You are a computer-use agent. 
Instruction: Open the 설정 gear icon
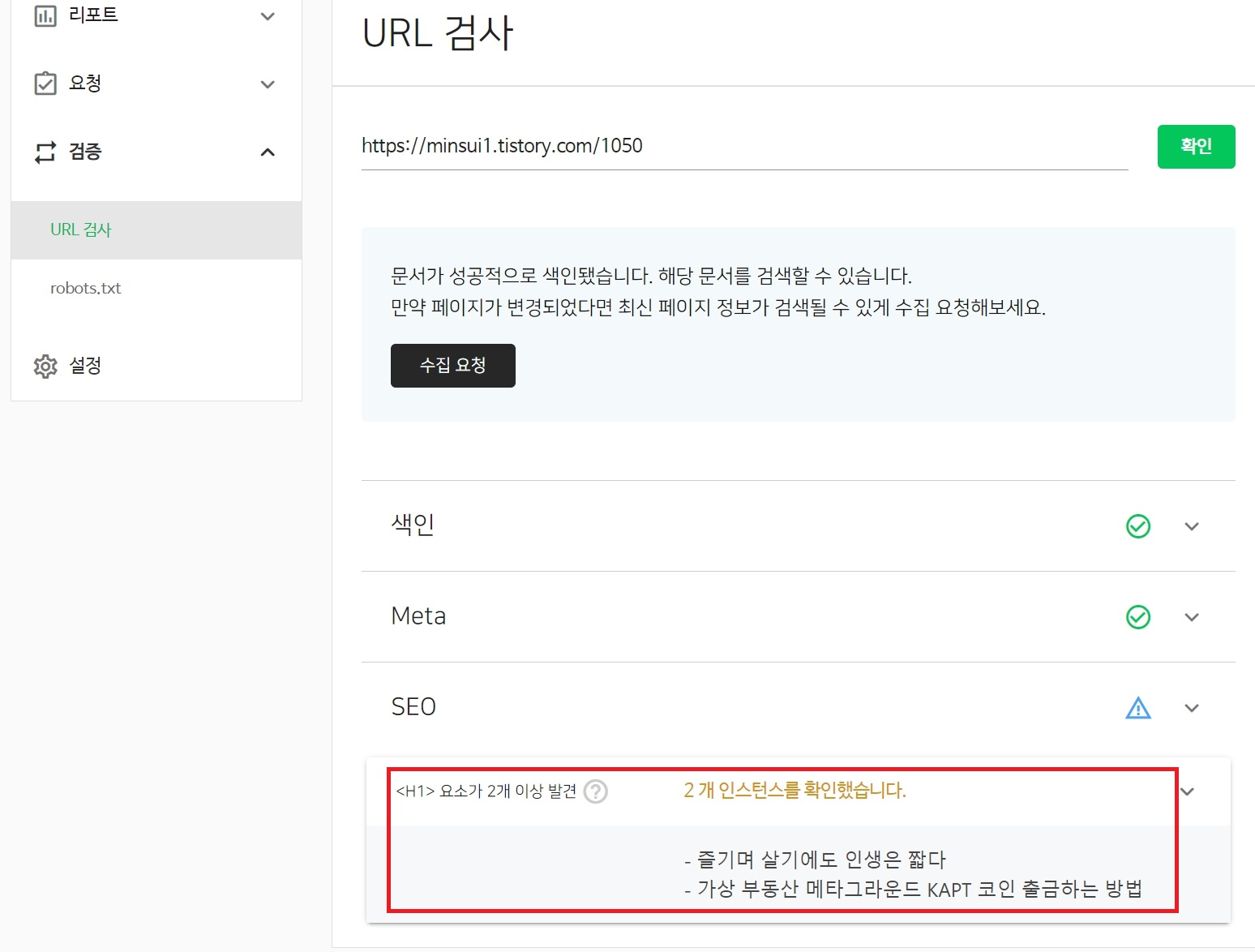tap(46, 366)
